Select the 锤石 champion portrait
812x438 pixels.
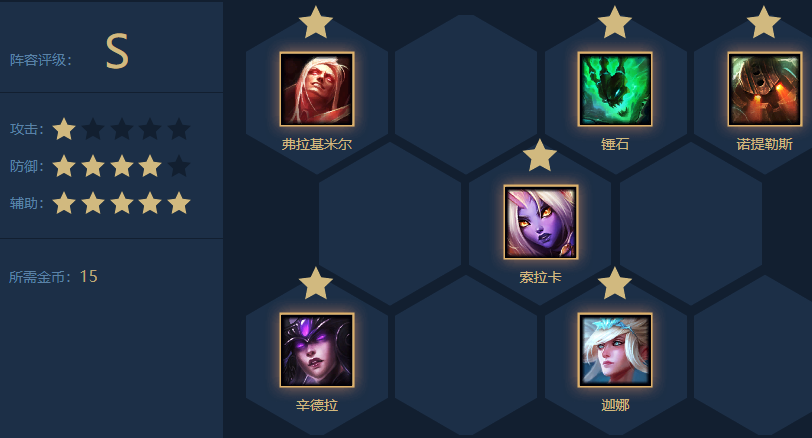point(615,89)
